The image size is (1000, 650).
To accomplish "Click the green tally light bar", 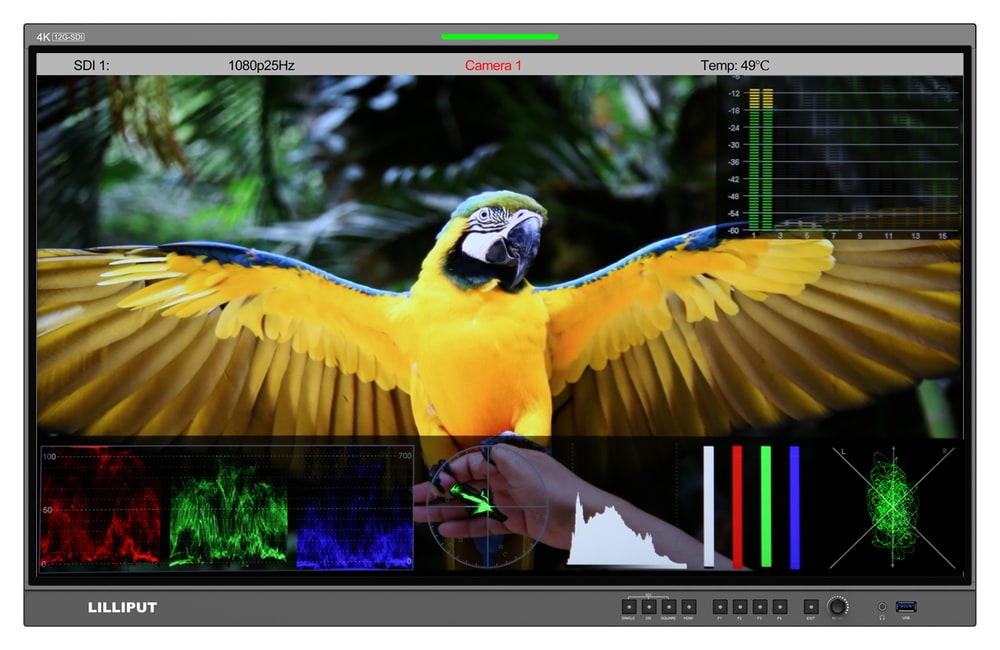I will click(x=500, y=37).
